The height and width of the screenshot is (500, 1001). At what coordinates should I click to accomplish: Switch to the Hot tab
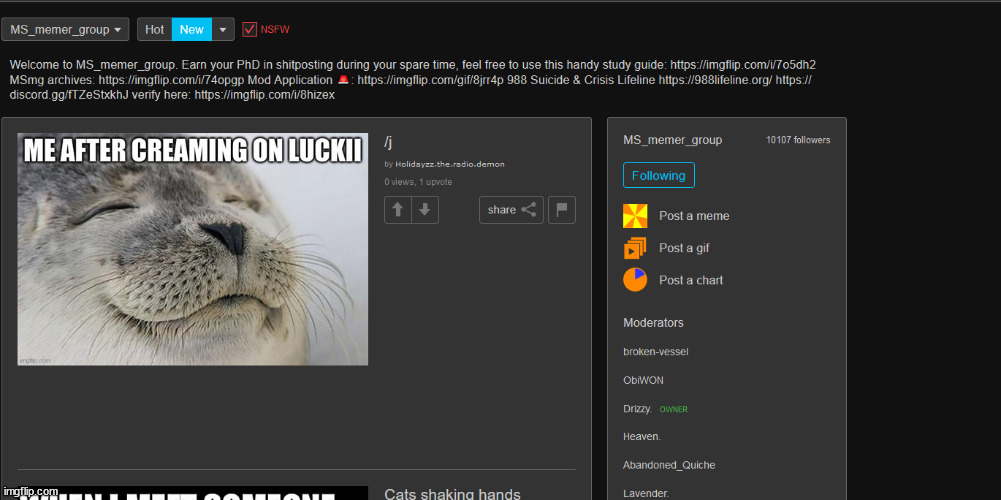pyautogui.click(x=154, y=30)
